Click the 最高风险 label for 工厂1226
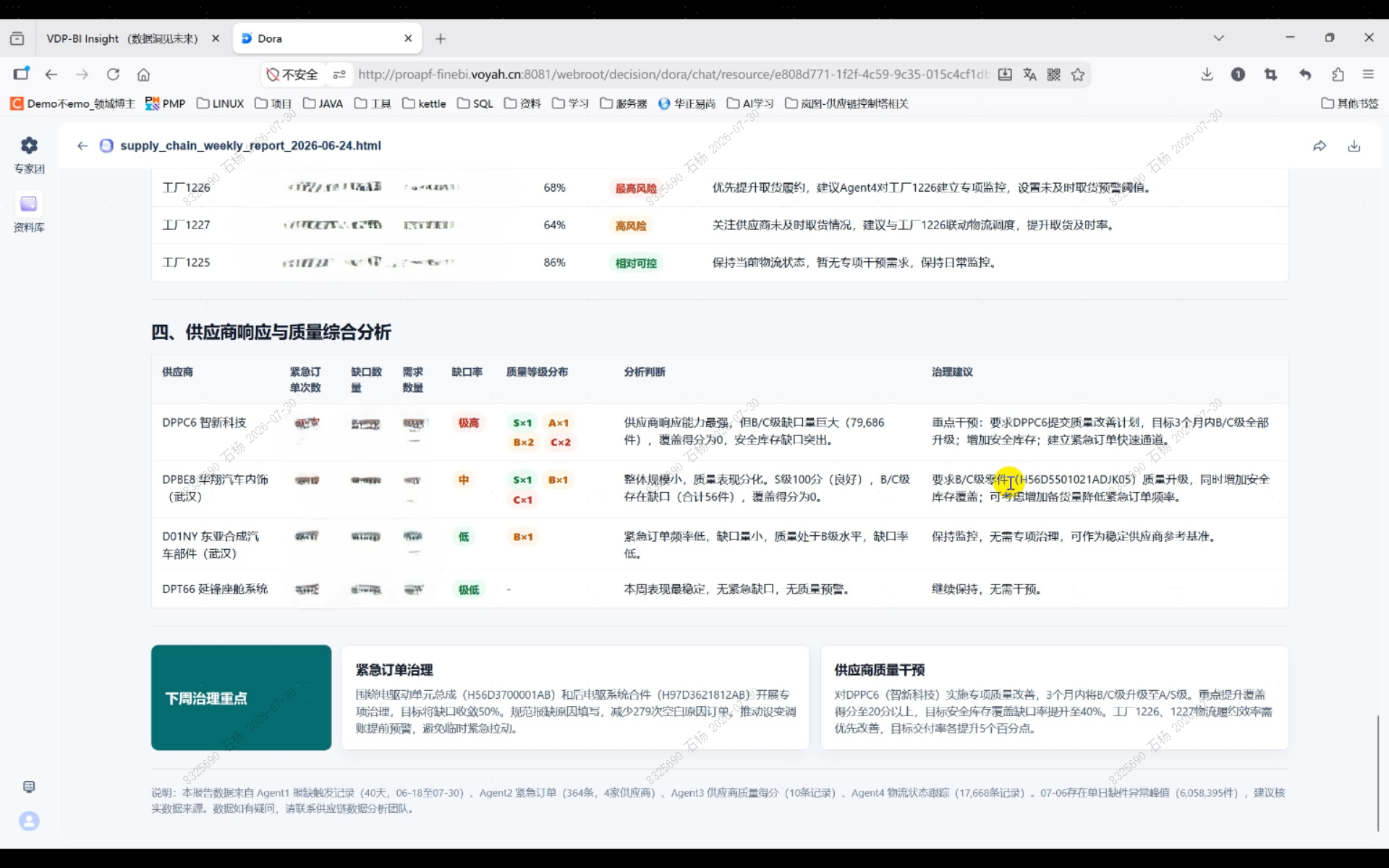 (x=636, y=188)
